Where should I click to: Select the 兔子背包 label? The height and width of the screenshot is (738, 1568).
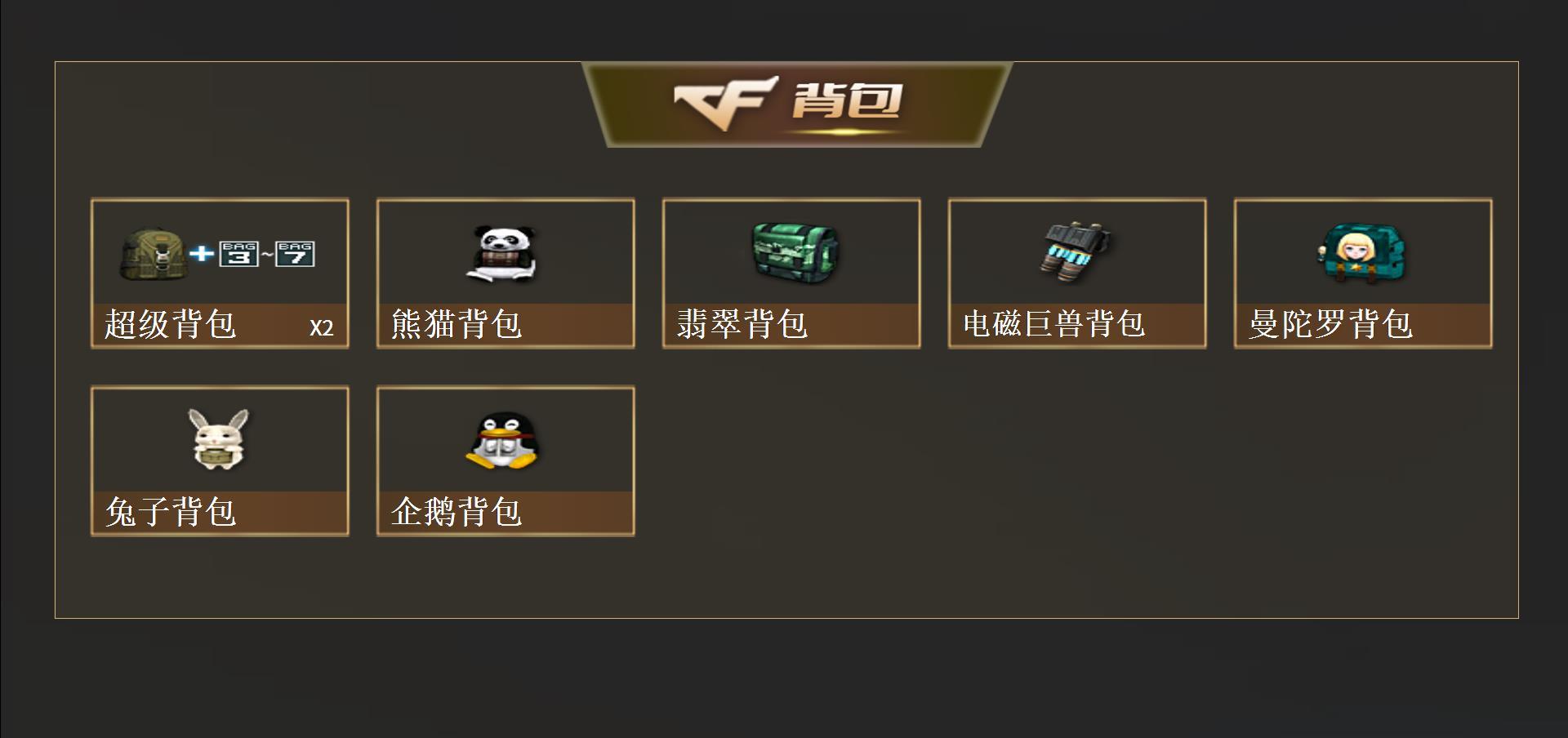[171, 513]
